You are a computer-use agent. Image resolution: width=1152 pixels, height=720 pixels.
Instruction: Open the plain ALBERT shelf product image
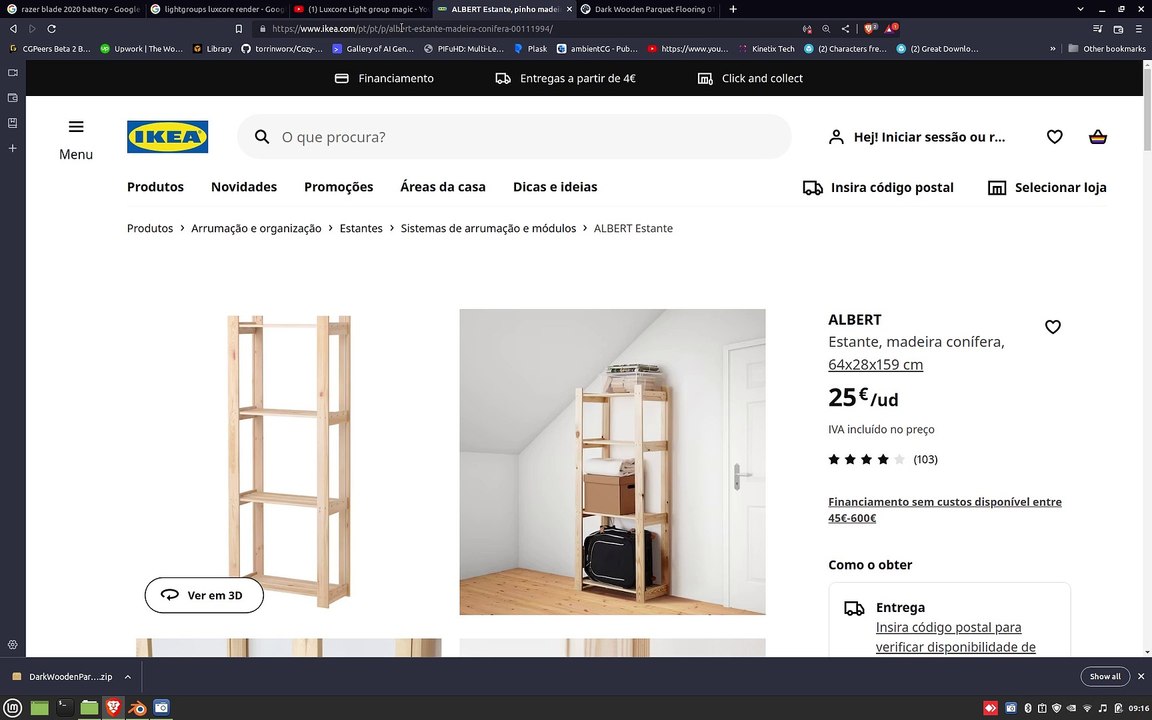[289, 461]
